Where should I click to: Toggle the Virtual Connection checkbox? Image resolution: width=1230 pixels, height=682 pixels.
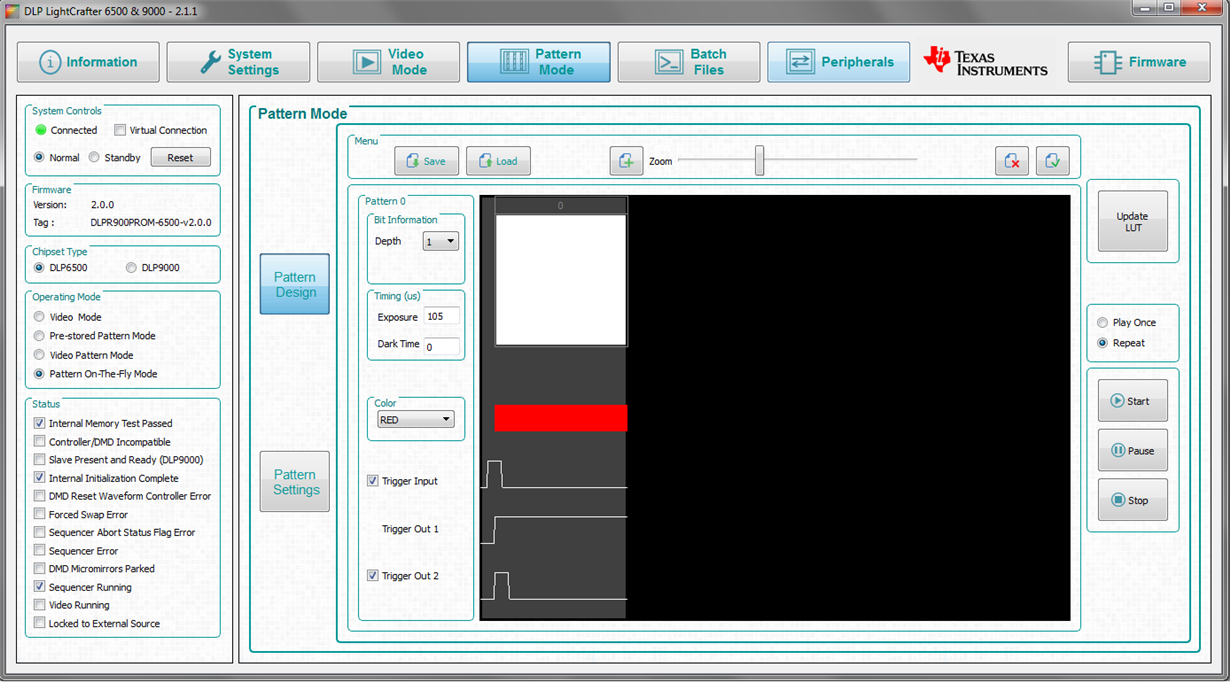[120, 130]
